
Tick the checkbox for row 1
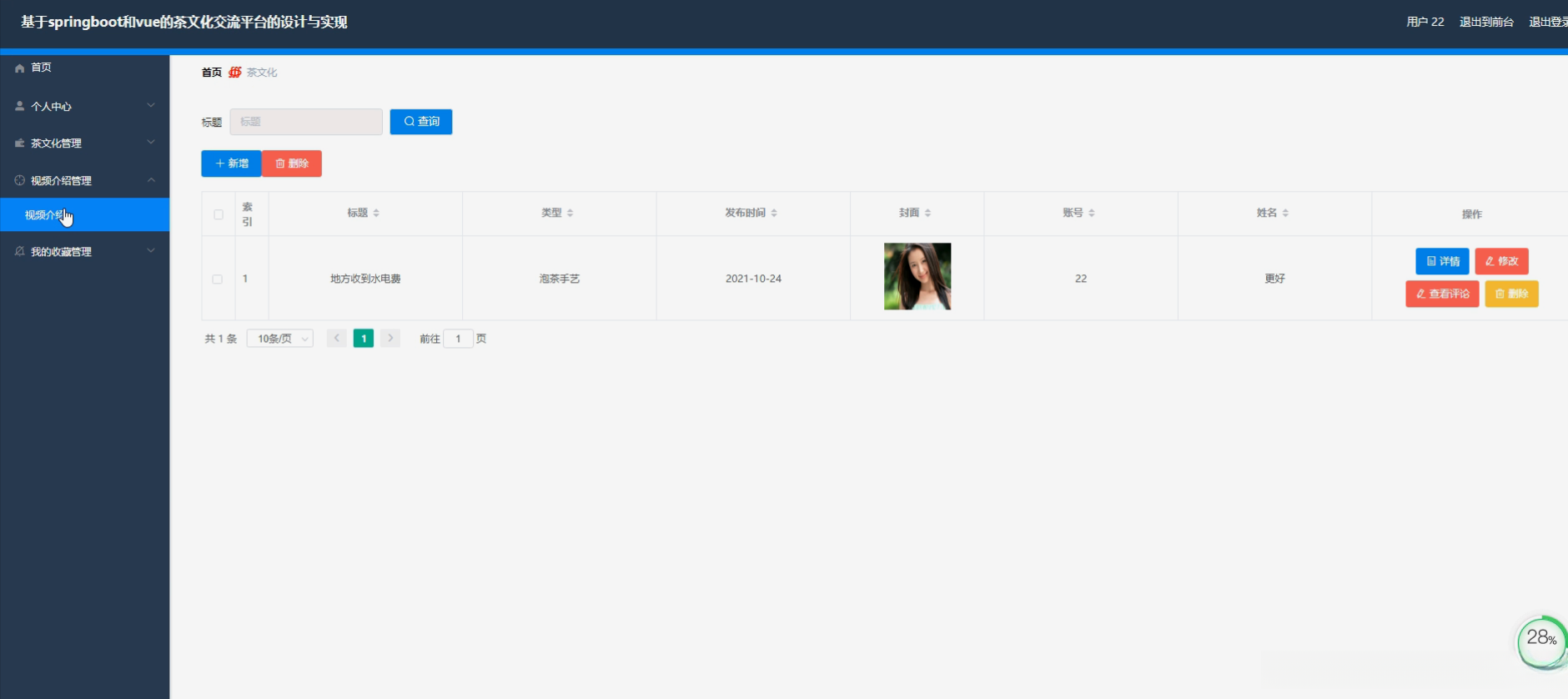[218, 279]
